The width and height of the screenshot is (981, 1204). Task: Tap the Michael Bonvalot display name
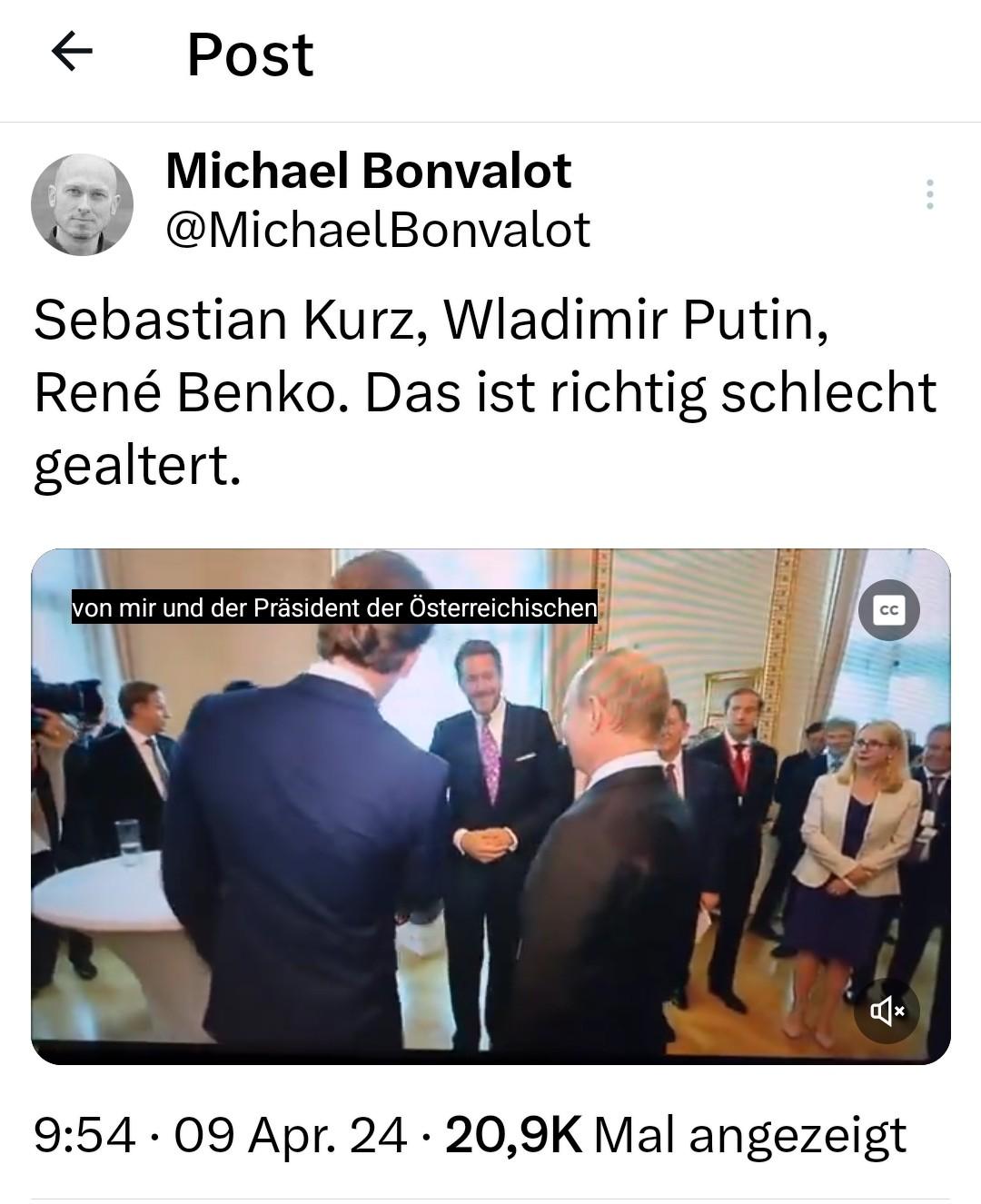[368, 171]
